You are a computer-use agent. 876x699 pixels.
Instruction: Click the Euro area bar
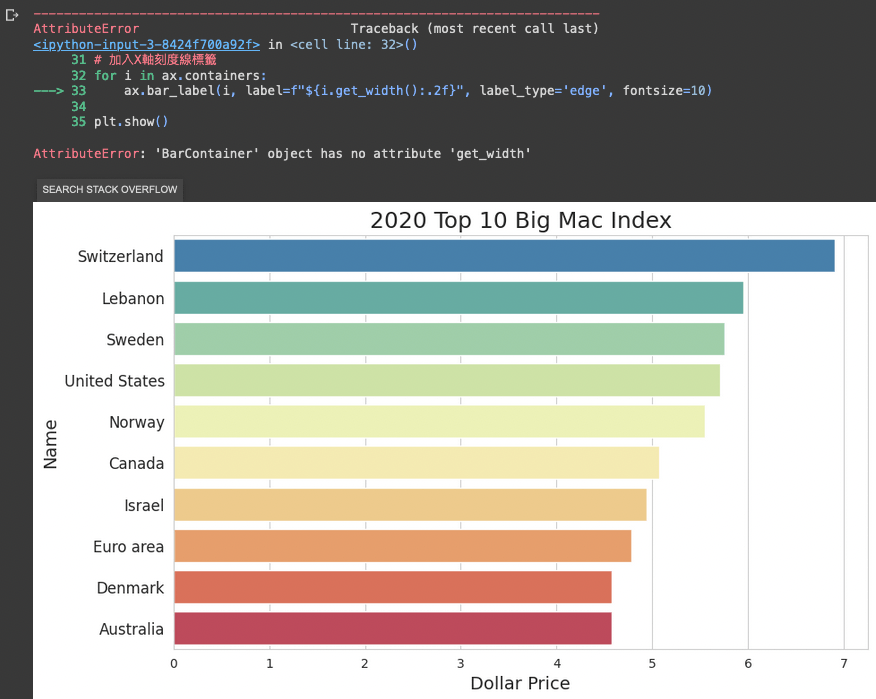point(403,546)
